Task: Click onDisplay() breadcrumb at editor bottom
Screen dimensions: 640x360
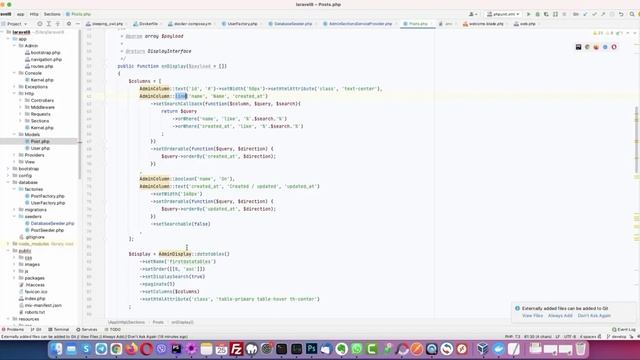Action: point(182,322)
